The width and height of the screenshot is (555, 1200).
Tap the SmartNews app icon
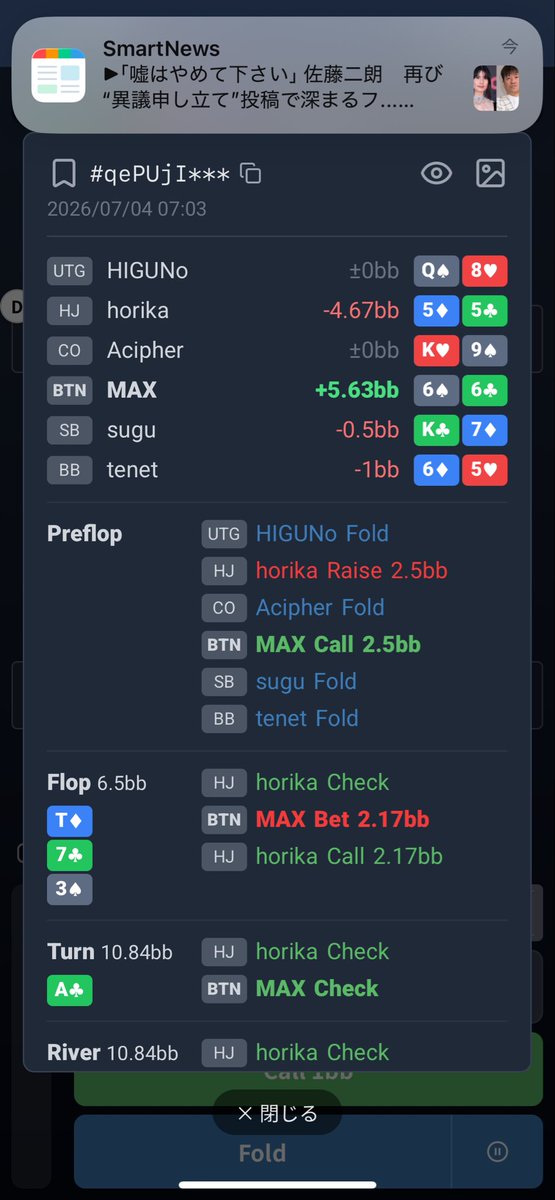click(x=60, y=75)
